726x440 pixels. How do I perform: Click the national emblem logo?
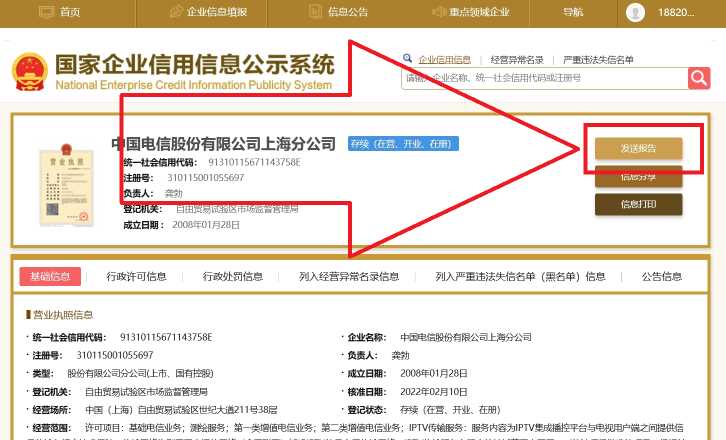30,72
